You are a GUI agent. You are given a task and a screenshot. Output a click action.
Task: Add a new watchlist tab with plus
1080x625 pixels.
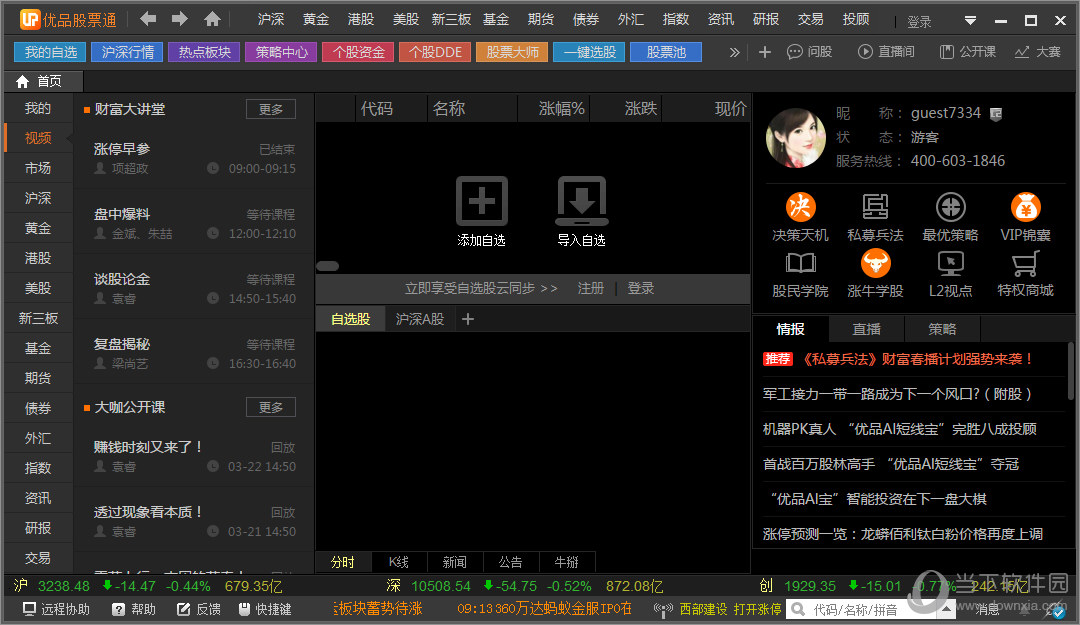click(x=468, y=319)
